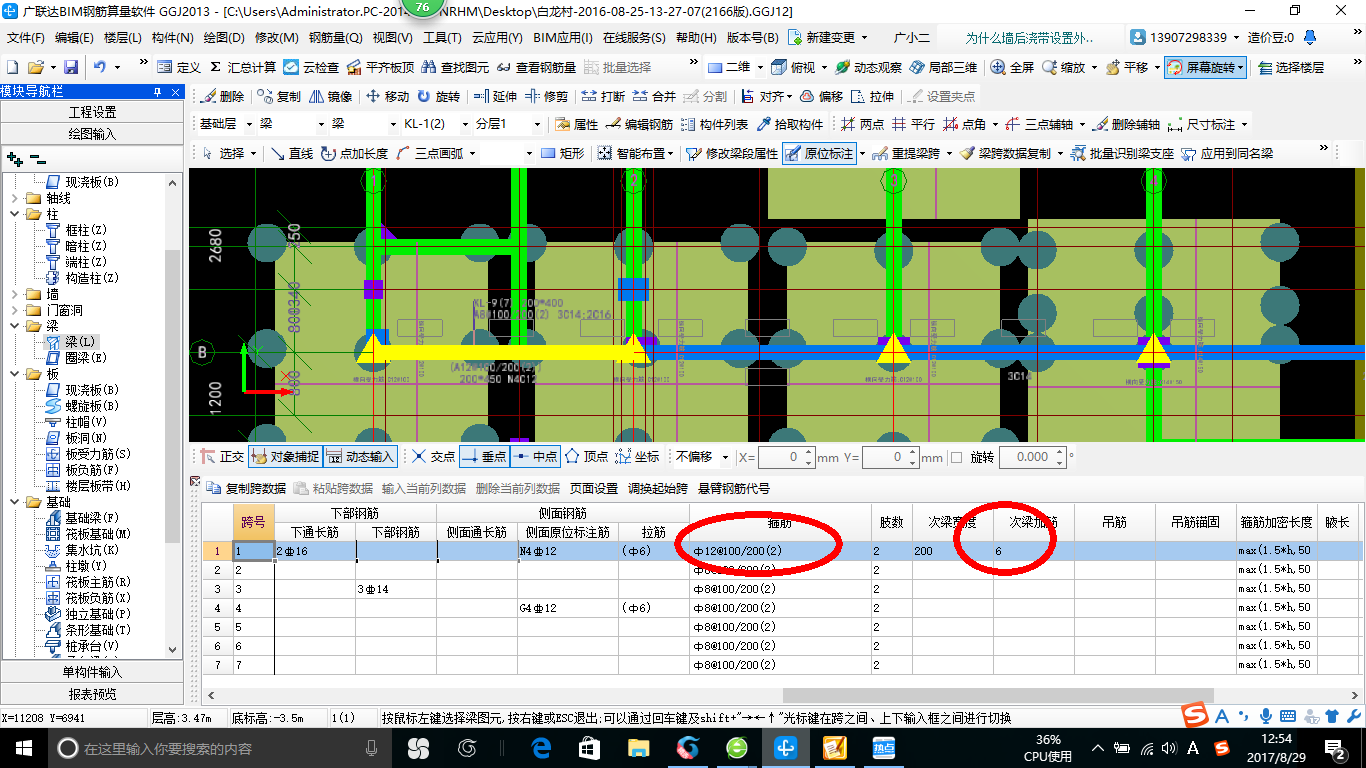Click 智能布置 smart layout
This screenshot has height=768, width=1366.
coord(635,154)
